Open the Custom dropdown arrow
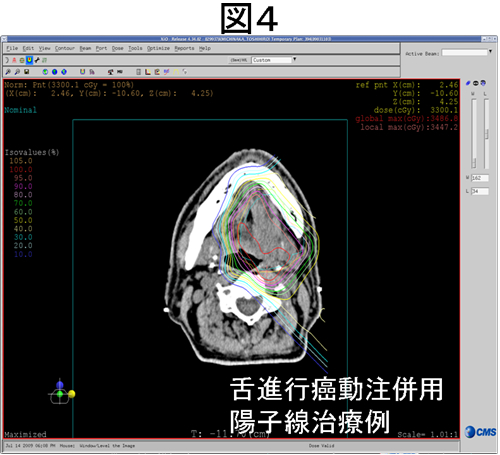 (294, 59)
